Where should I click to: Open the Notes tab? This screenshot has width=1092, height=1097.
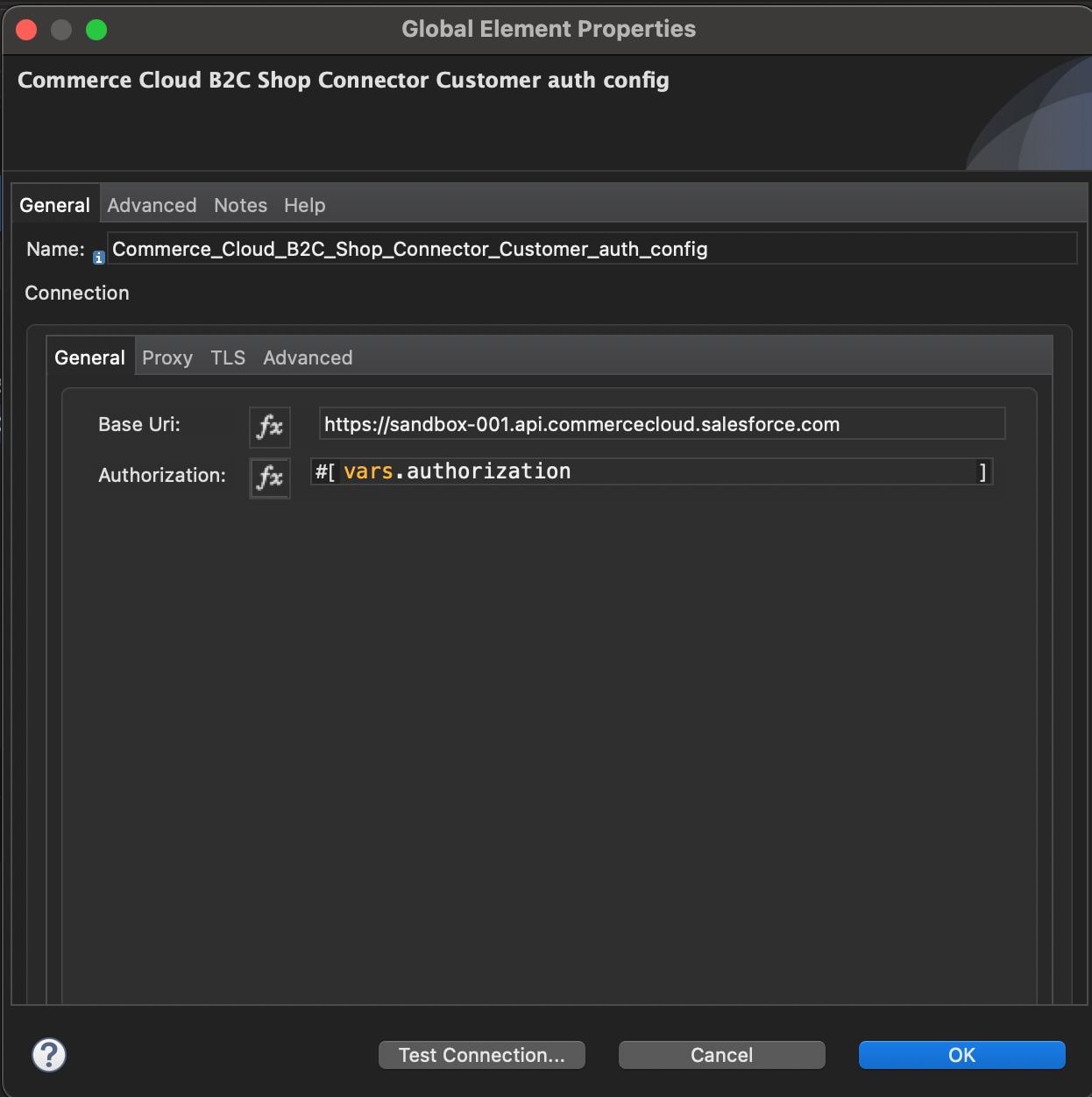[x=240, y=205]
